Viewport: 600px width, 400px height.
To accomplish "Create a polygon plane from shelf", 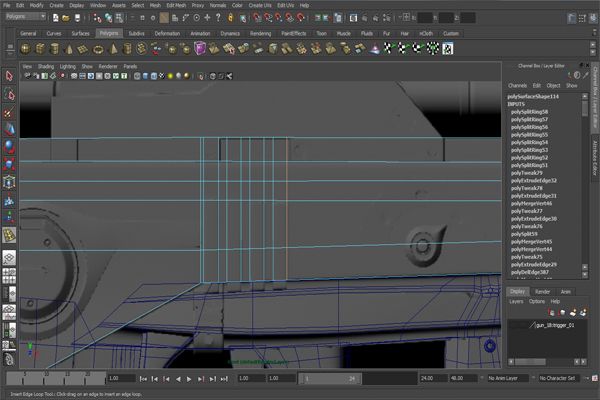I will coord(83,49).
